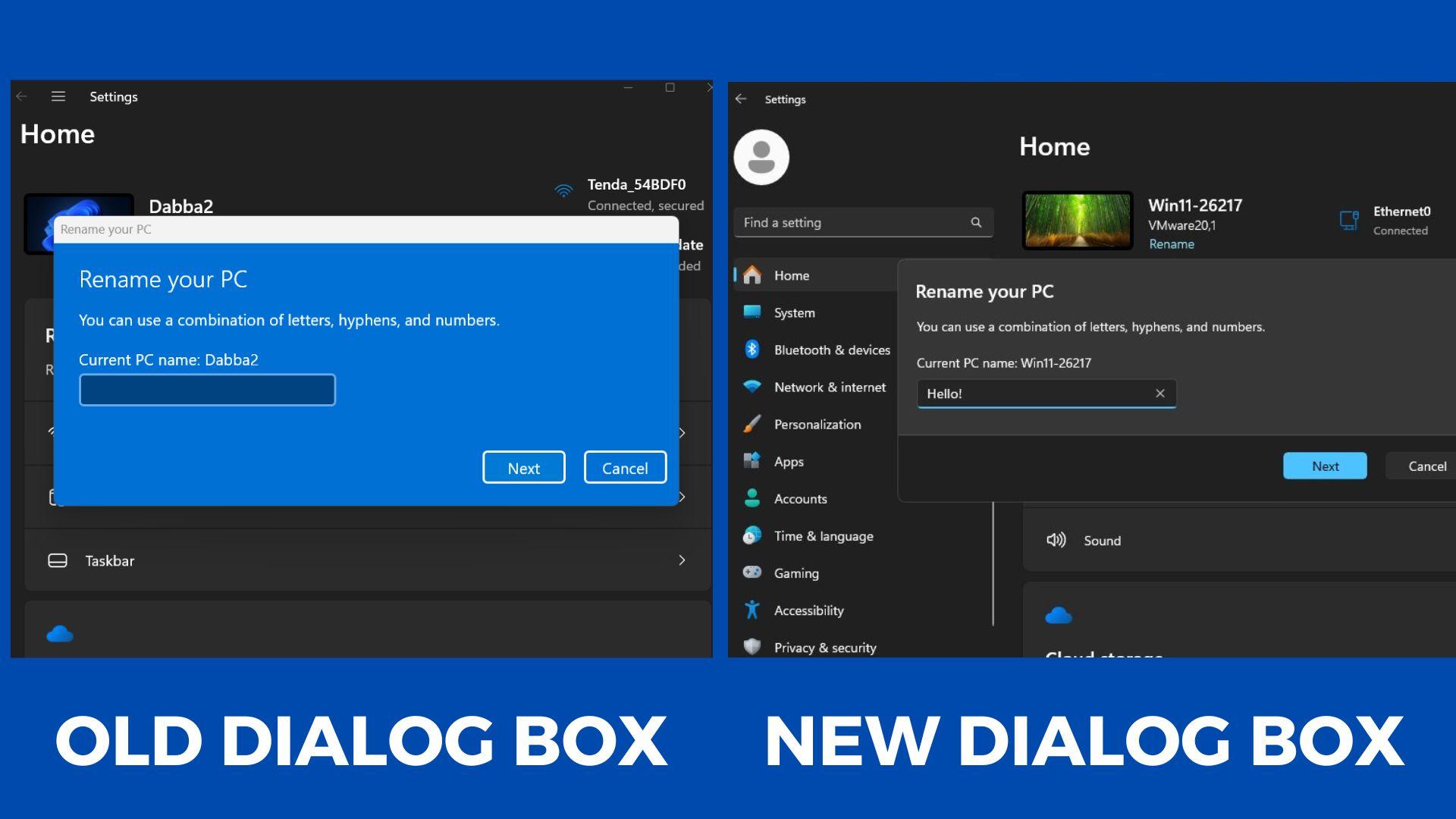
Task: Go to Accounts settings page
Action: 800,498
